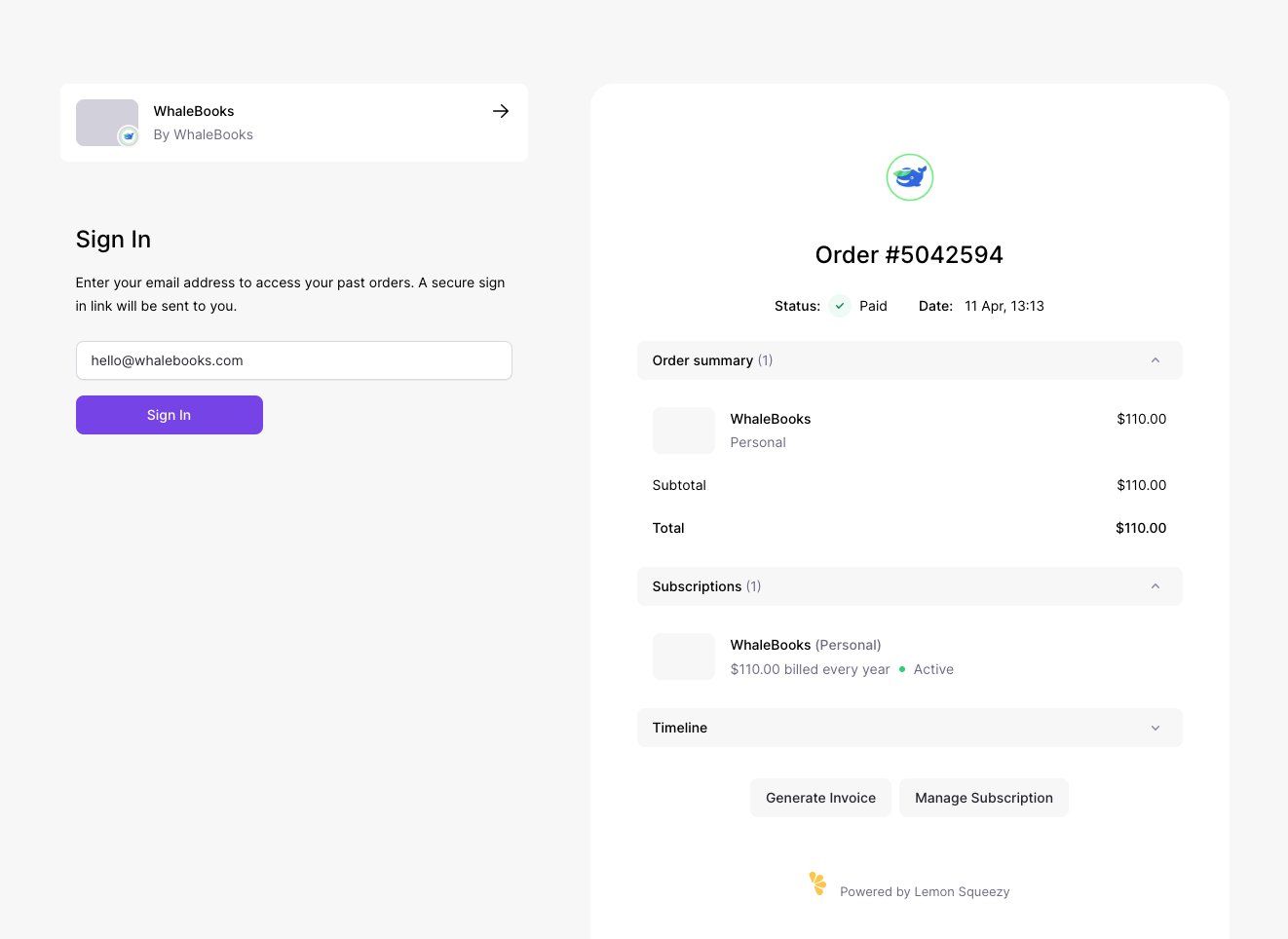Click the Active subscription status label
The height and width of the screenshot is (939, 1288).
pos(933,669)
